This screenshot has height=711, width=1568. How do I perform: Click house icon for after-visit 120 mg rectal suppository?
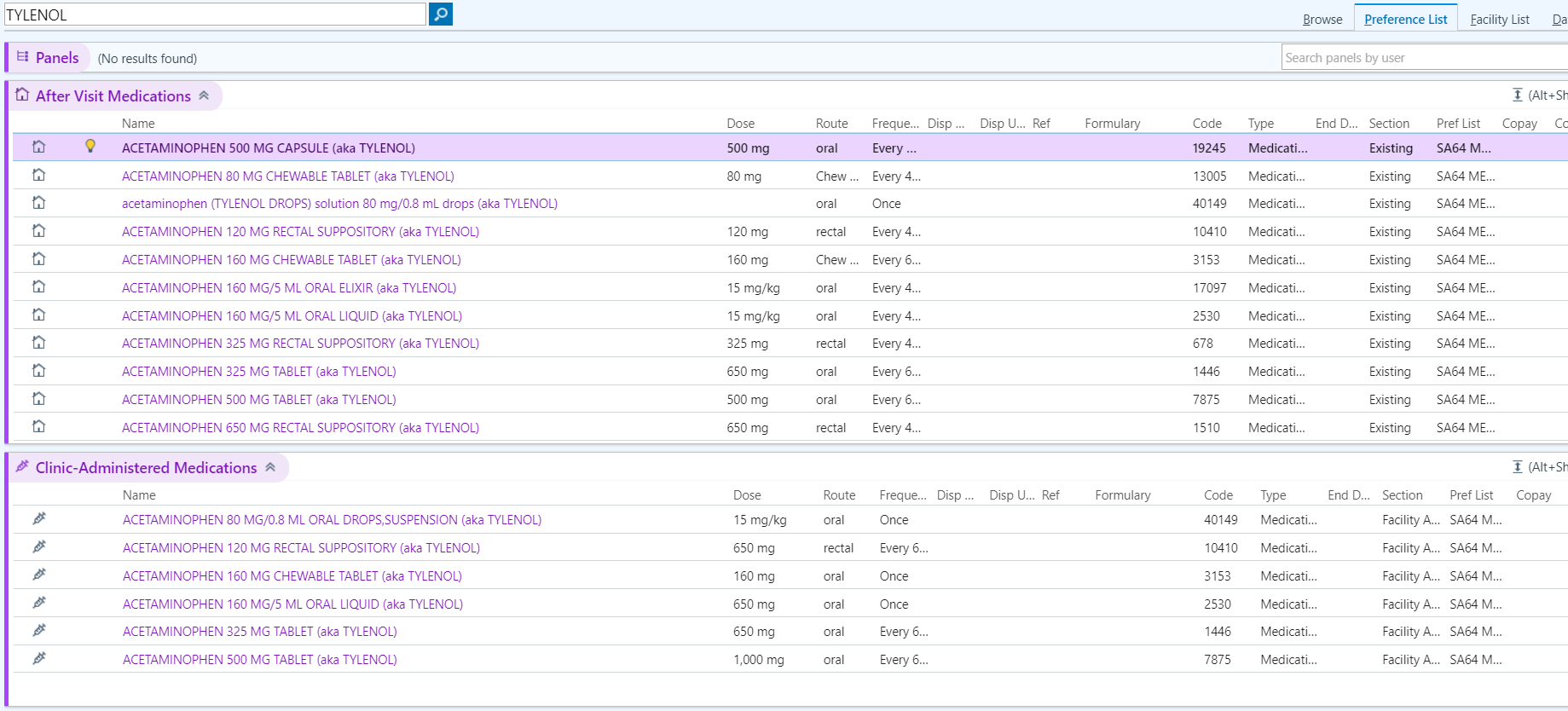tap(38, 231)
